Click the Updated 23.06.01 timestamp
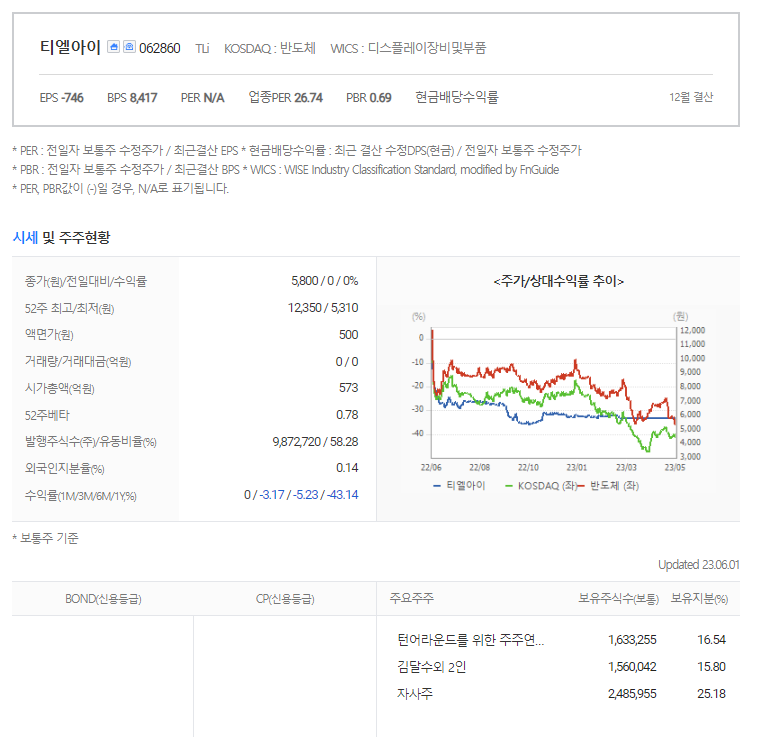 [x=699, y=564]
